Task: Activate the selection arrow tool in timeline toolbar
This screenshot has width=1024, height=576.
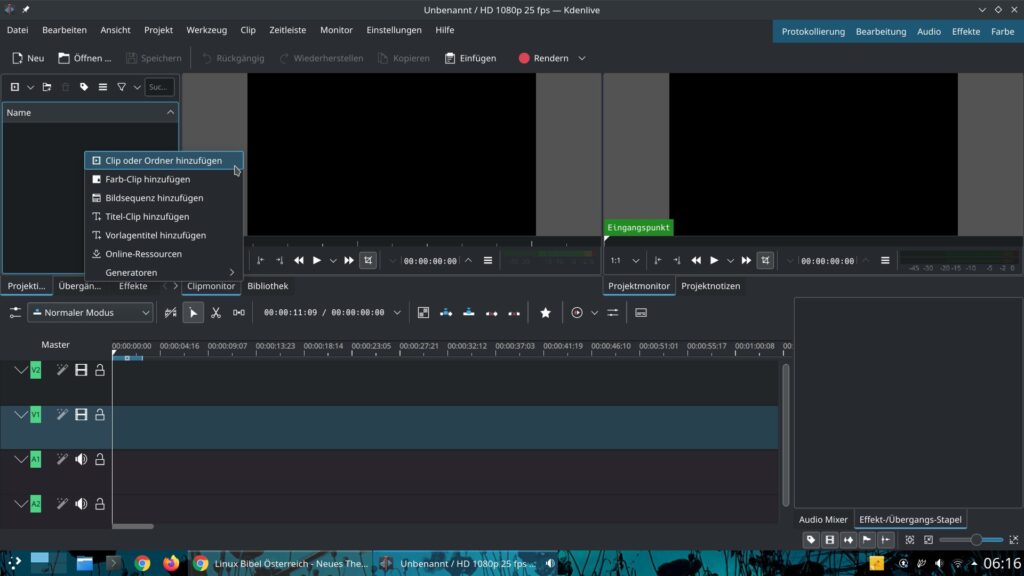Action: (193, 313)
